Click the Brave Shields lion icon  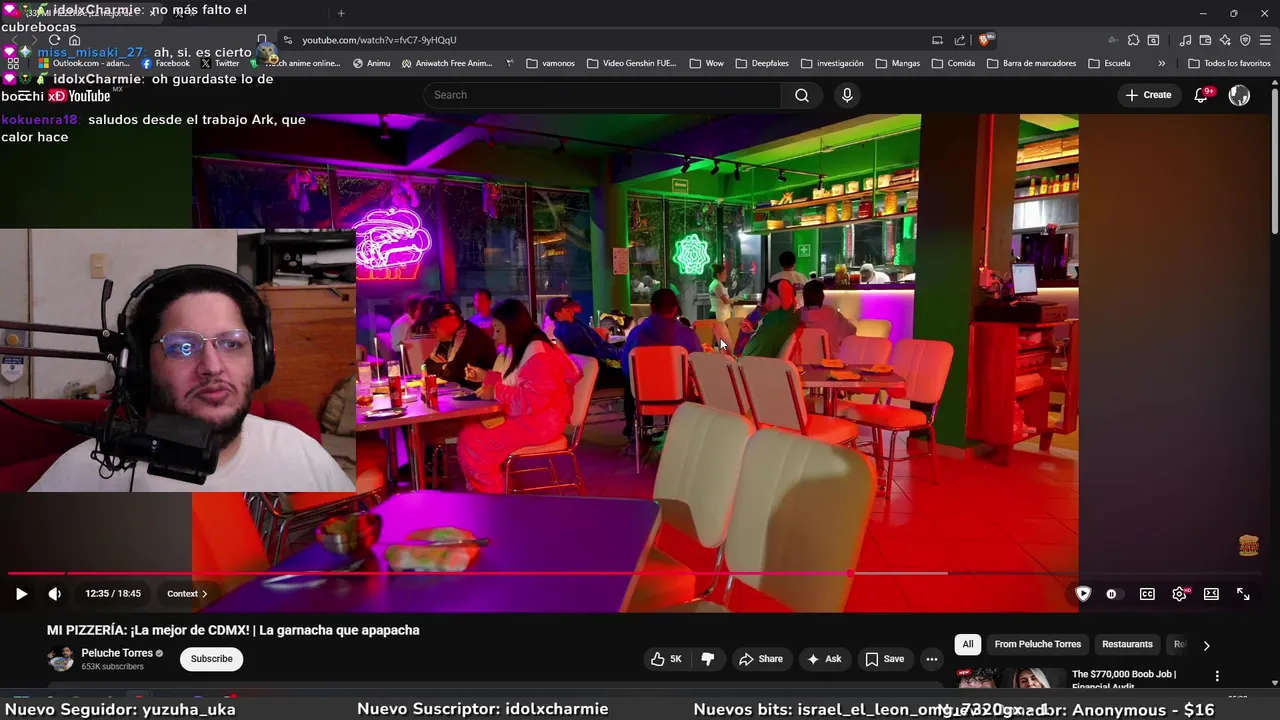985,40
